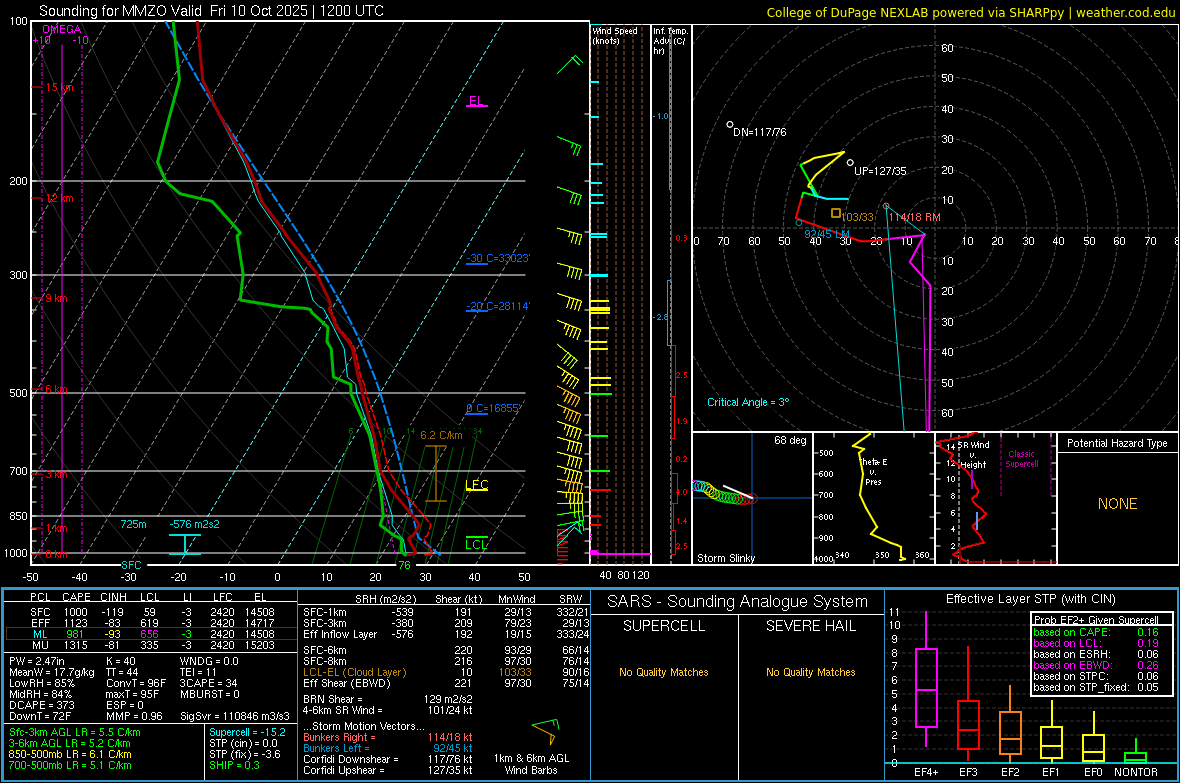Open the weather.cod.edu NEXLAB credit link

[x=970, y=12]
